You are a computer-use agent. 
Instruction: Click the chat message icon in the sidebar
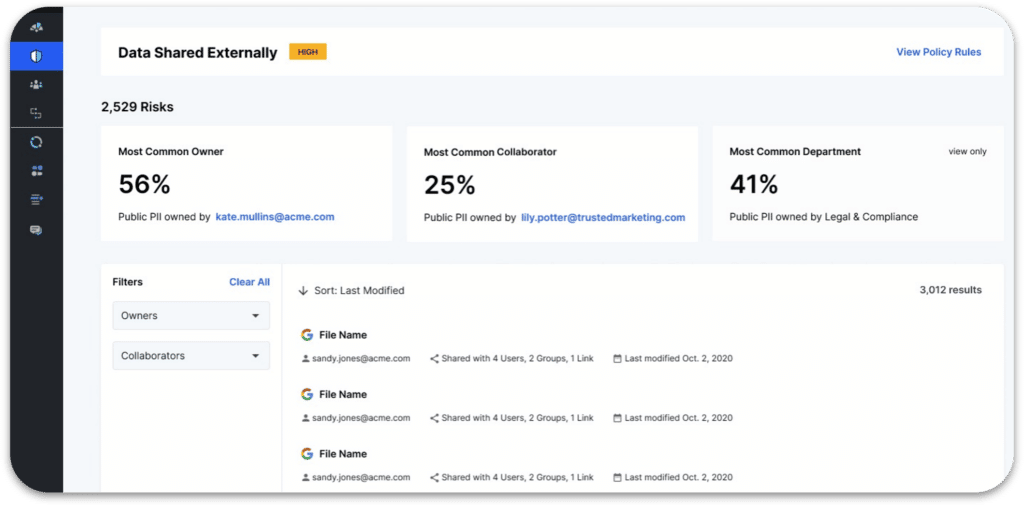click(x=37, y=230)
